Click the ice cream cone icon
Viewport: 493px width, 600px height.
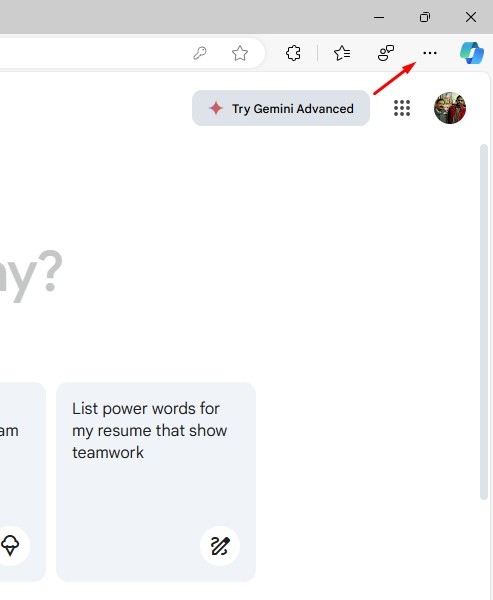(x=10, y=545)
